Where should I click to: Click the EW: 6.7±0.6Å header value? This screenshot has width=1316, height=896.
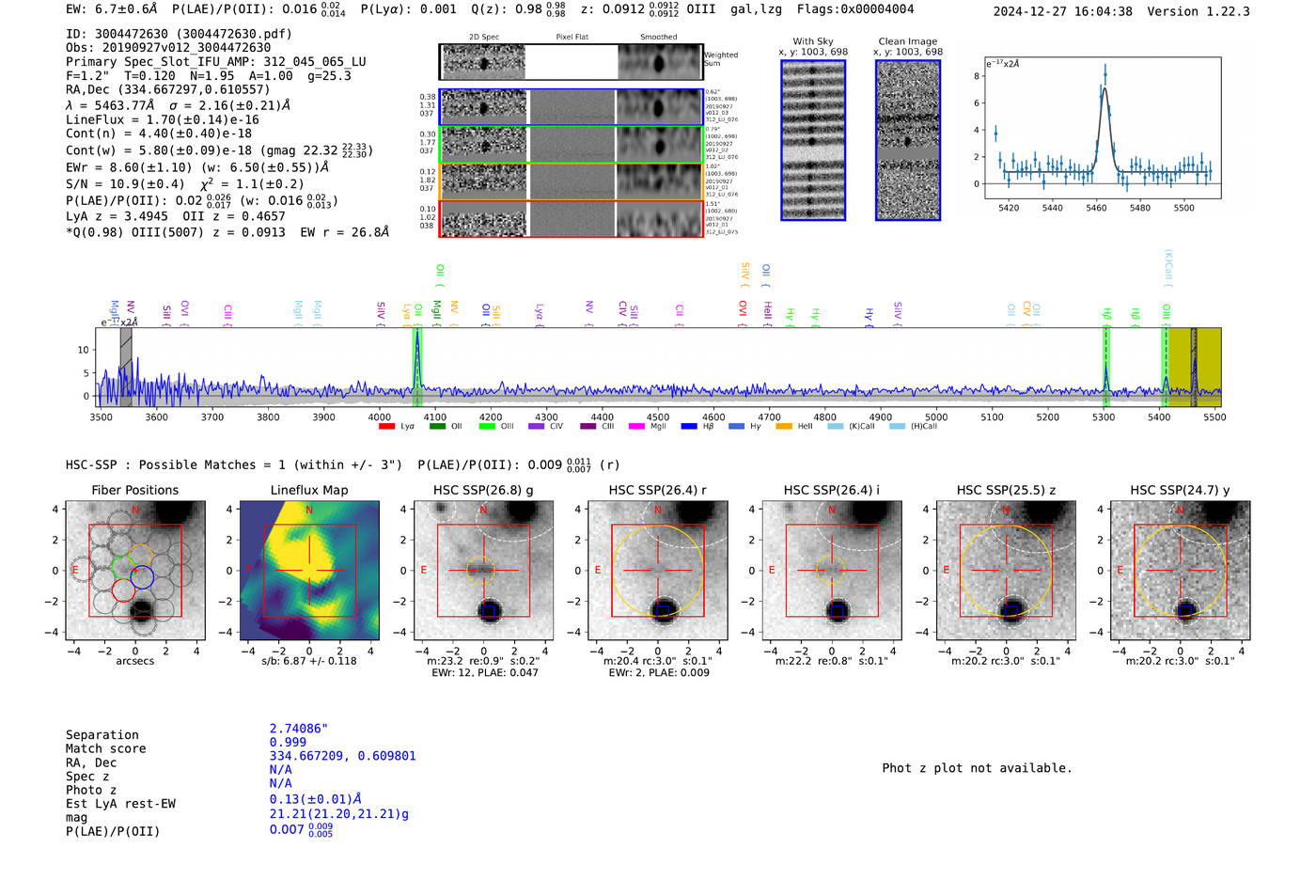tap(112, 9)
